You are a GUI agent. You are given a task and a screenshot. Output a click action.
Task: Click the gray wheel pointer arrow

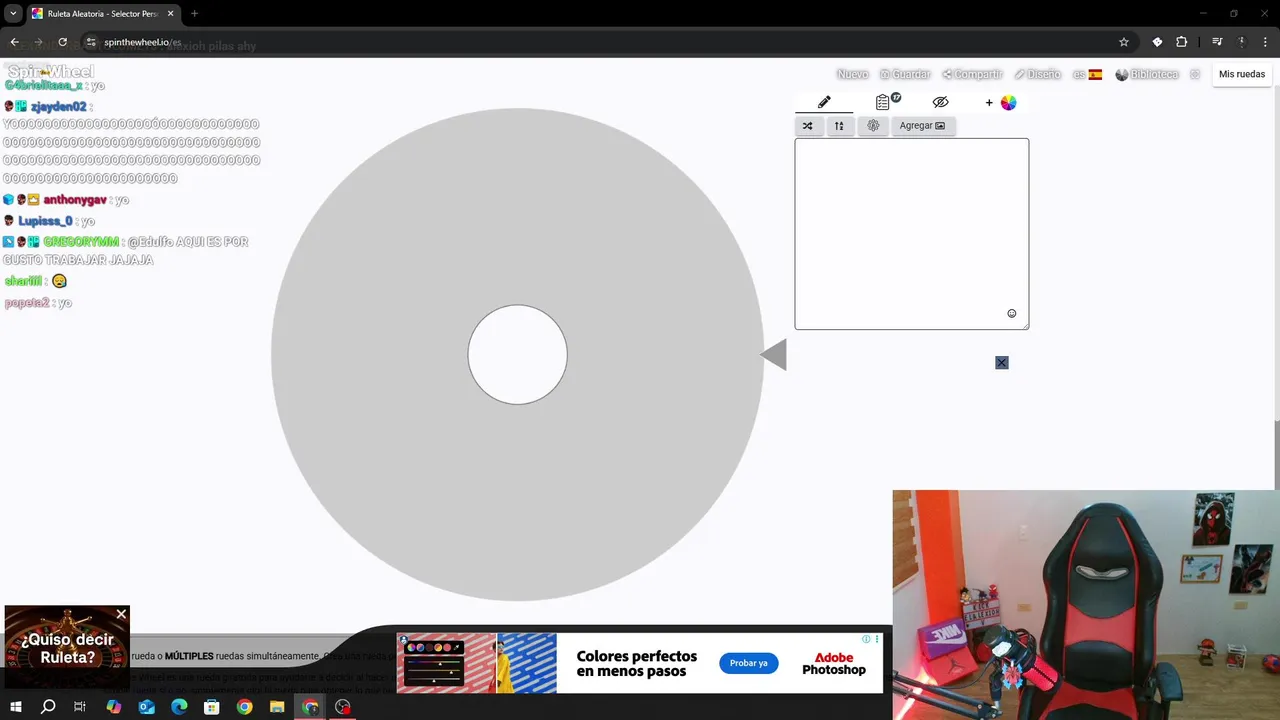[x=773, y=355]
